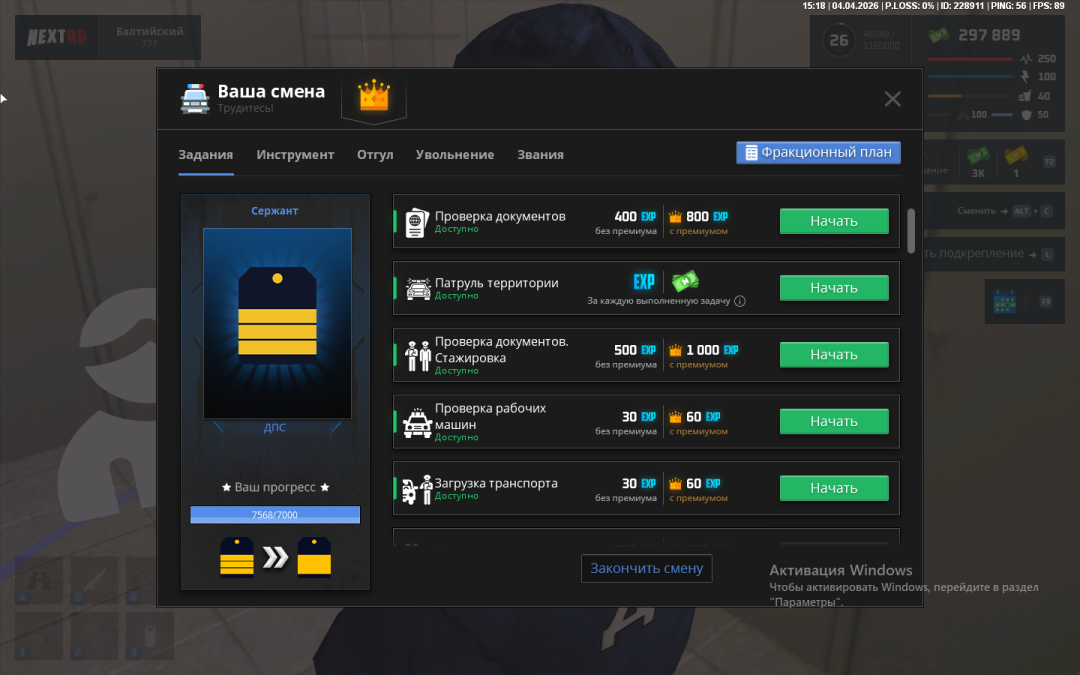Open the Фракционный план button

click(x=818, y=153)
